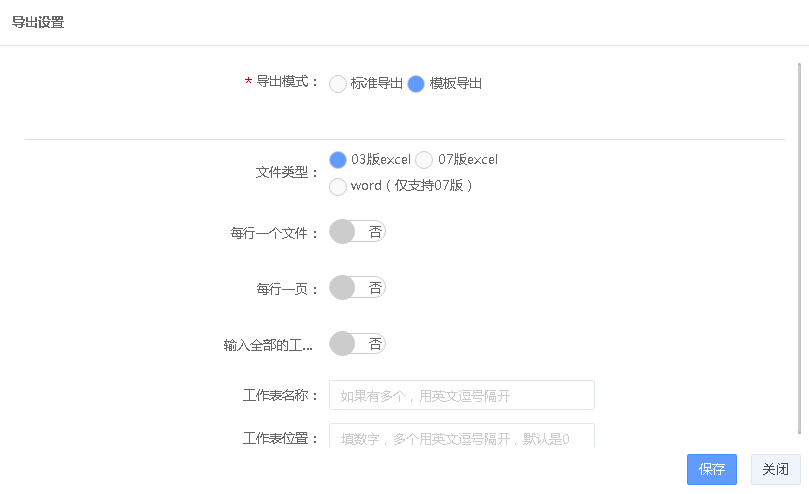The height and width of the screenshot is (494, 809).
Task: Click the 文件类型 field label
Action: click(x=287, y=172)
